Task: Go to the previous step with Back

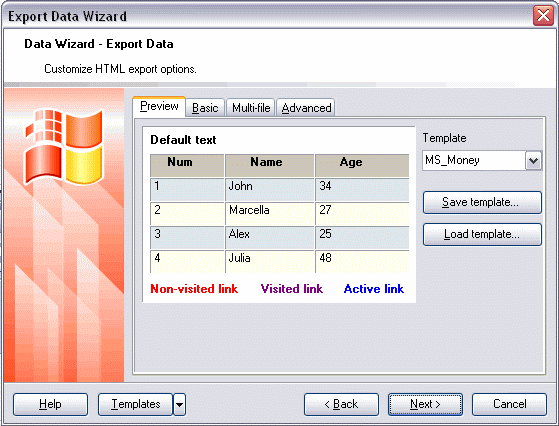Action: click(341, 404)
